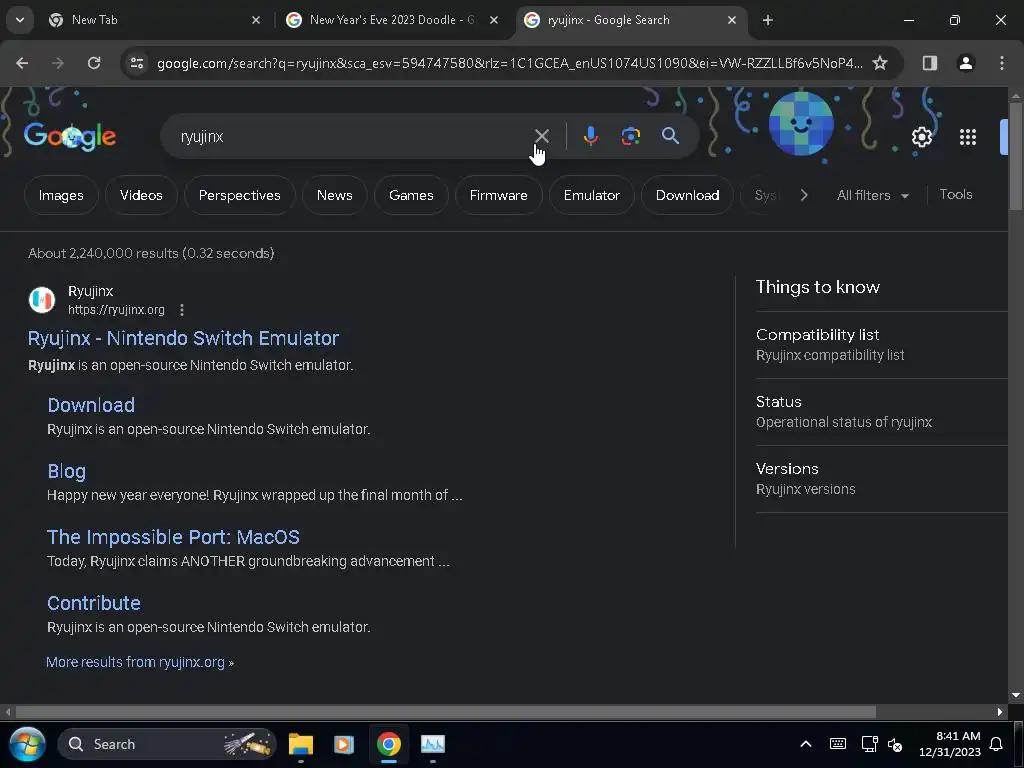This screenshot has height=768, width=1024.
Task: Show hidden system tray icons chevron
Action: 806,744
